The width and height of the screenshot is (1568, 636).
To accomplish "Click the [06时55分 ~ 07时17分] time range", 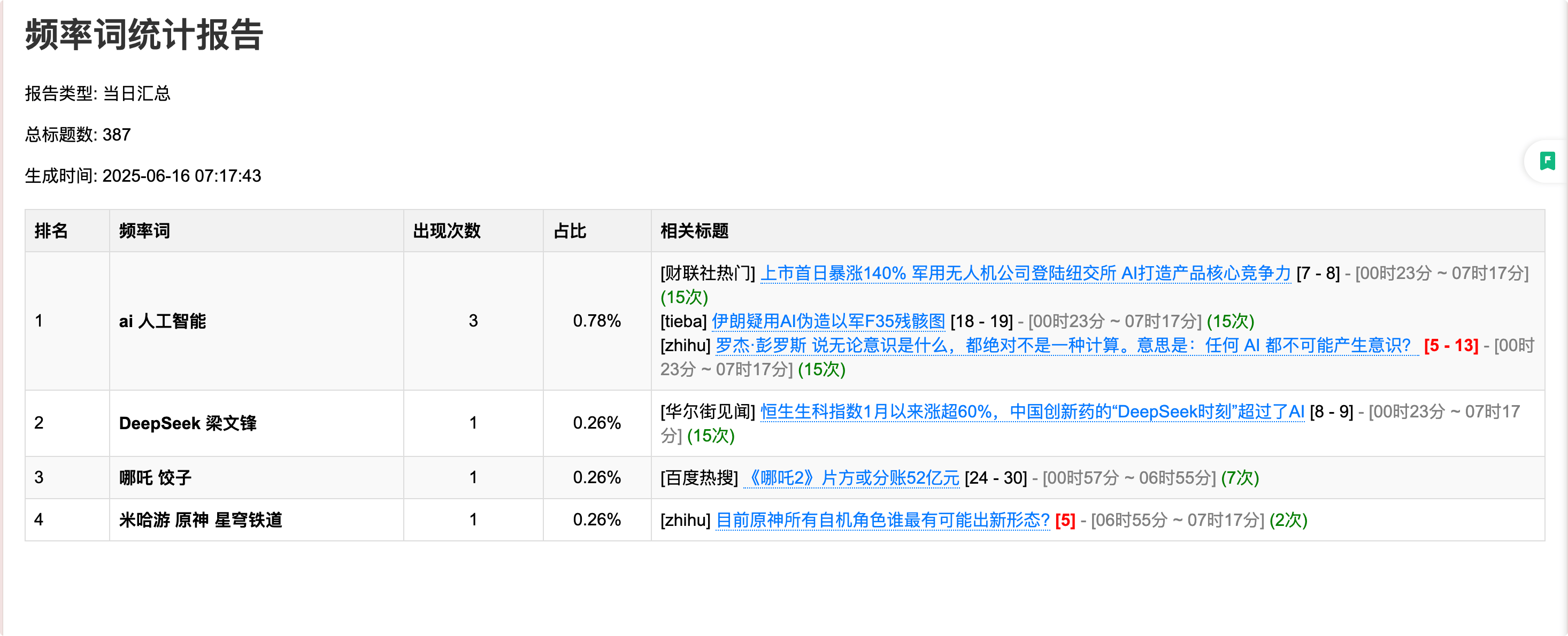I will coord(1177,520).
